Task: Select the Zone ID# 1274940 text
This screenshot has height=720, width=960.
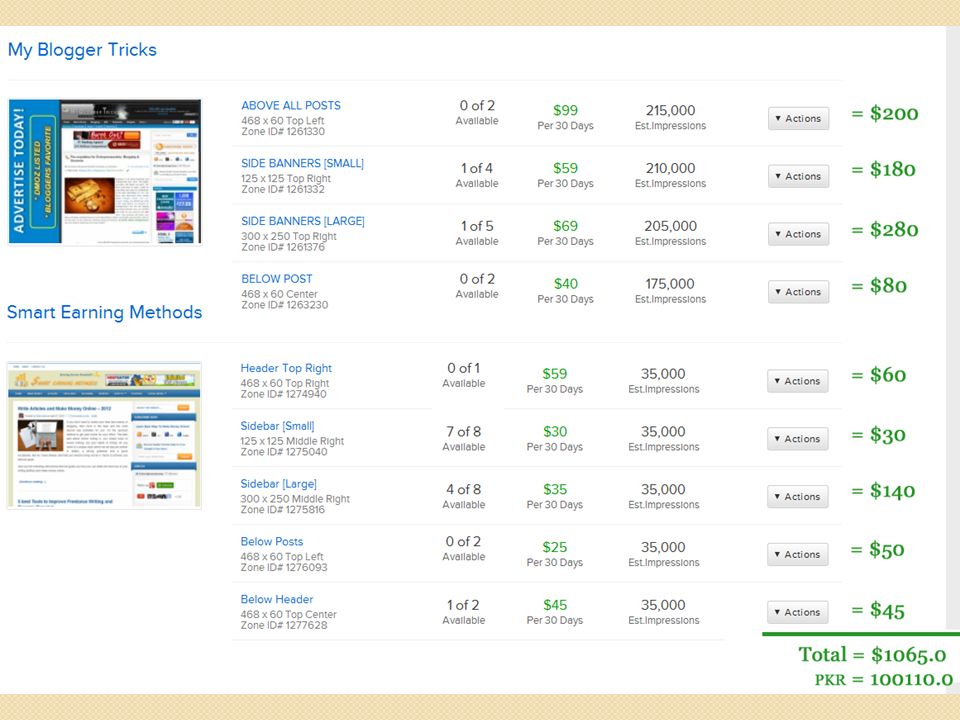Action: coord(283,394)
